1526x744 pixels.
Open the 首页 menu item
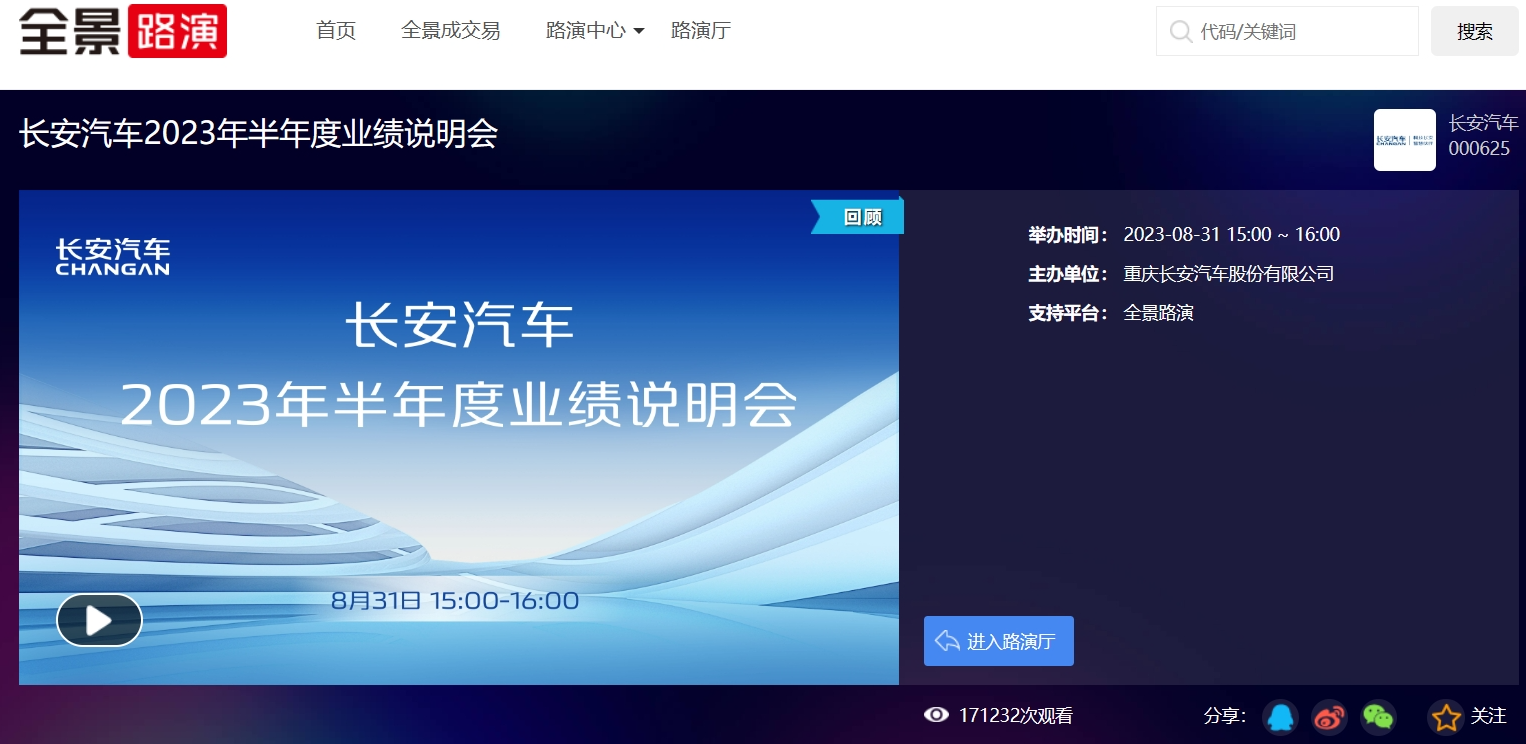point(336,30)
